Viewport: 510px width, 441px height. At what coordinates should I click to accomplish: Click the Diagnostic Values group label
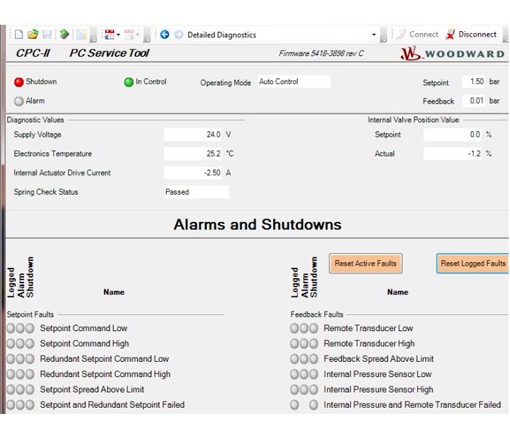pyautogui.click(x=35, y=120)
